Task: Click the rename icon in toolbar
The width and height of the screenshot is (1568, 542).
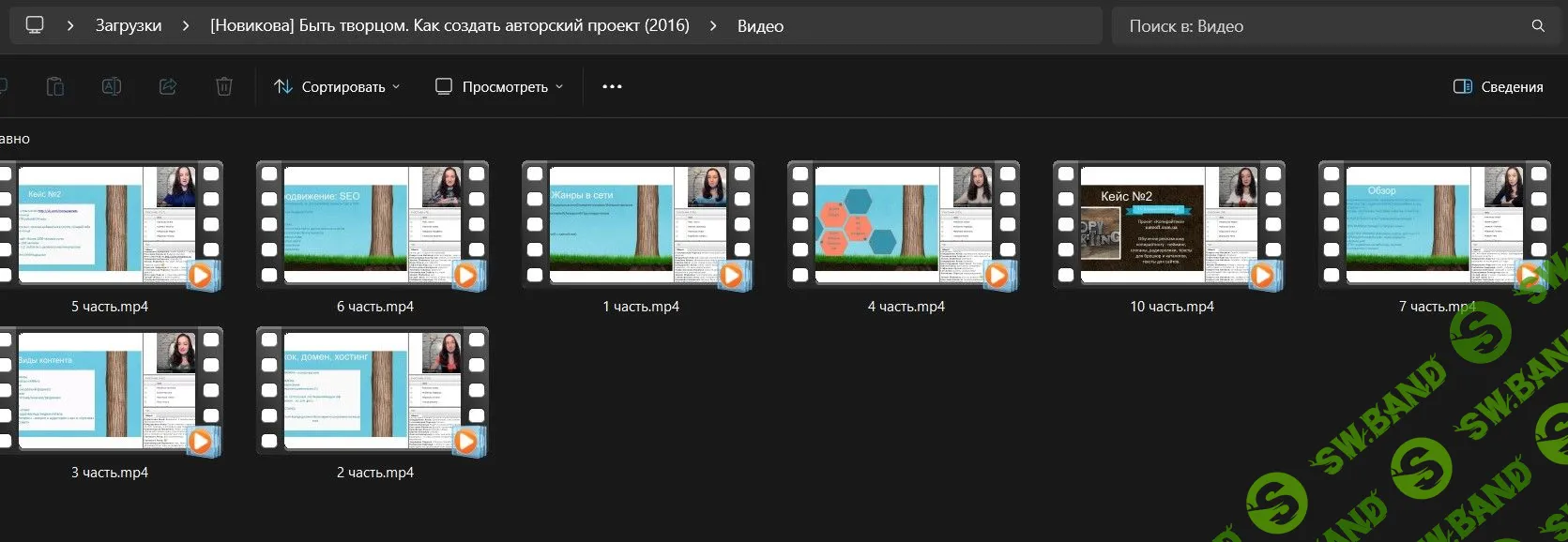Action: 111,86
